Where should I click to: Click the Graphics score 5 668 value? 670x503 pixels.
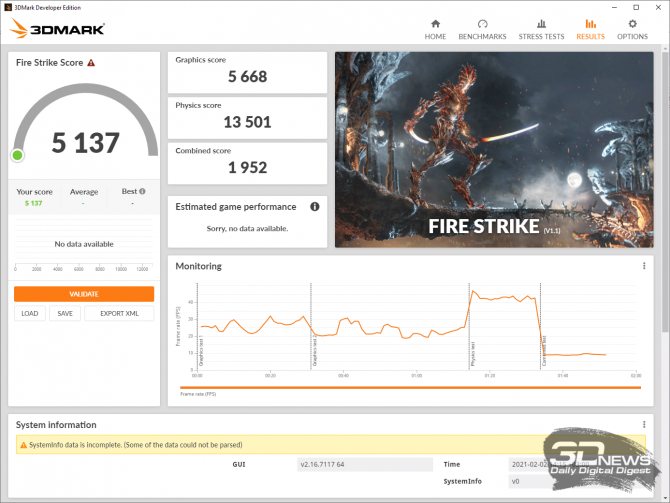(247, 76)
